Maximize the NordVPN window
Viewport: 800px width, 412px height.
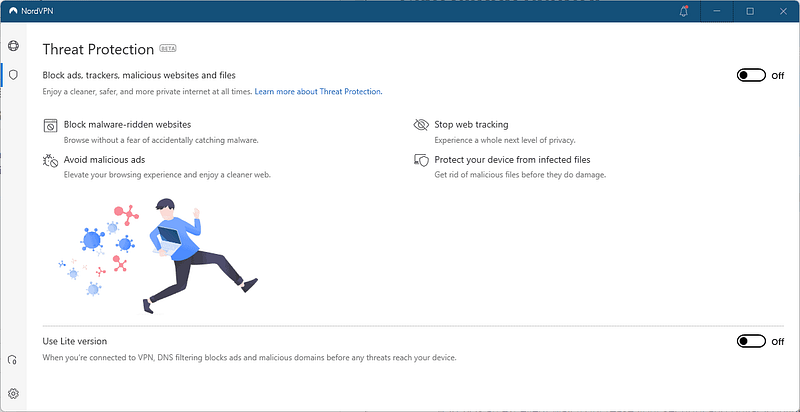(750, 11)
